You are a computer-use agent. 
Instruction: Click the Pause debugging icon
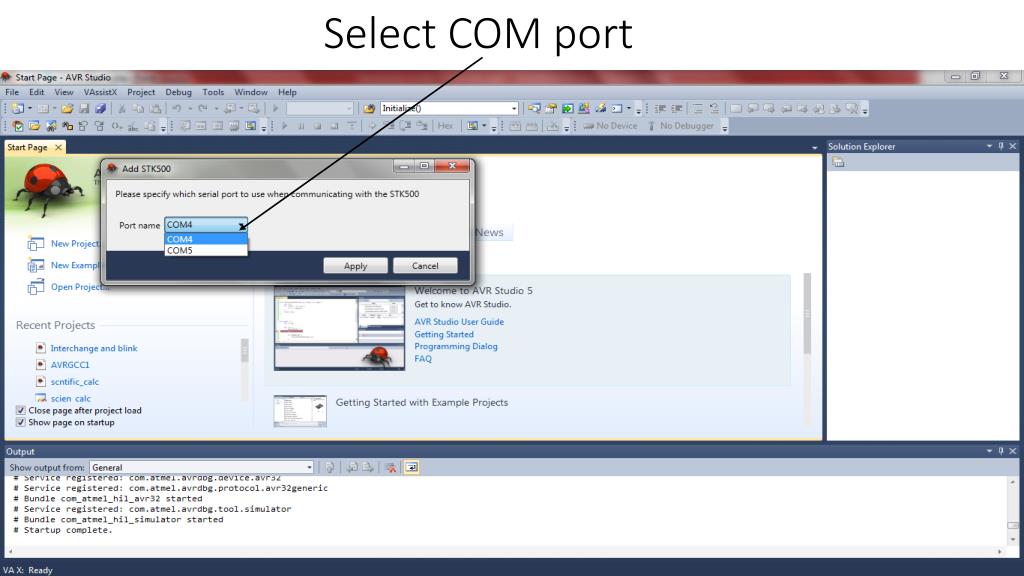point(300,126)
